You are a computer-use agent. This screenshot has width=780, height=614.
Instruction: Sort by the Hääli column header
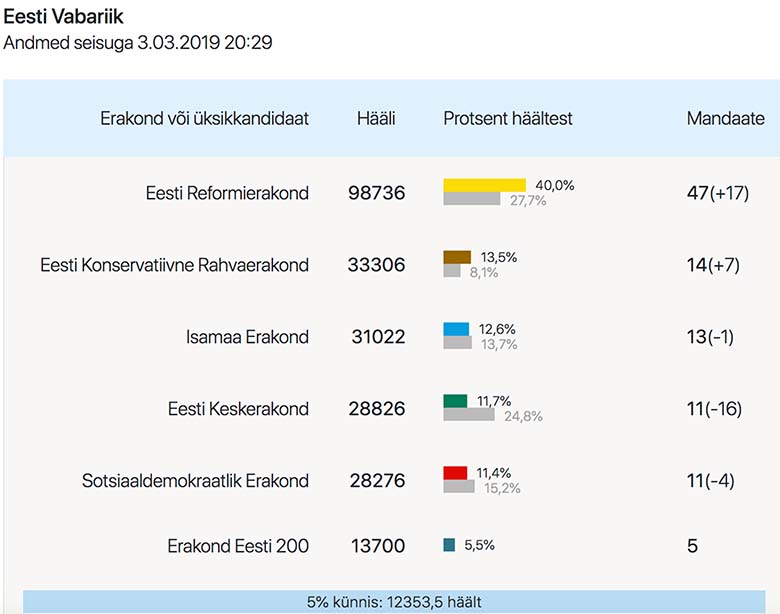(x=376, y=118)
